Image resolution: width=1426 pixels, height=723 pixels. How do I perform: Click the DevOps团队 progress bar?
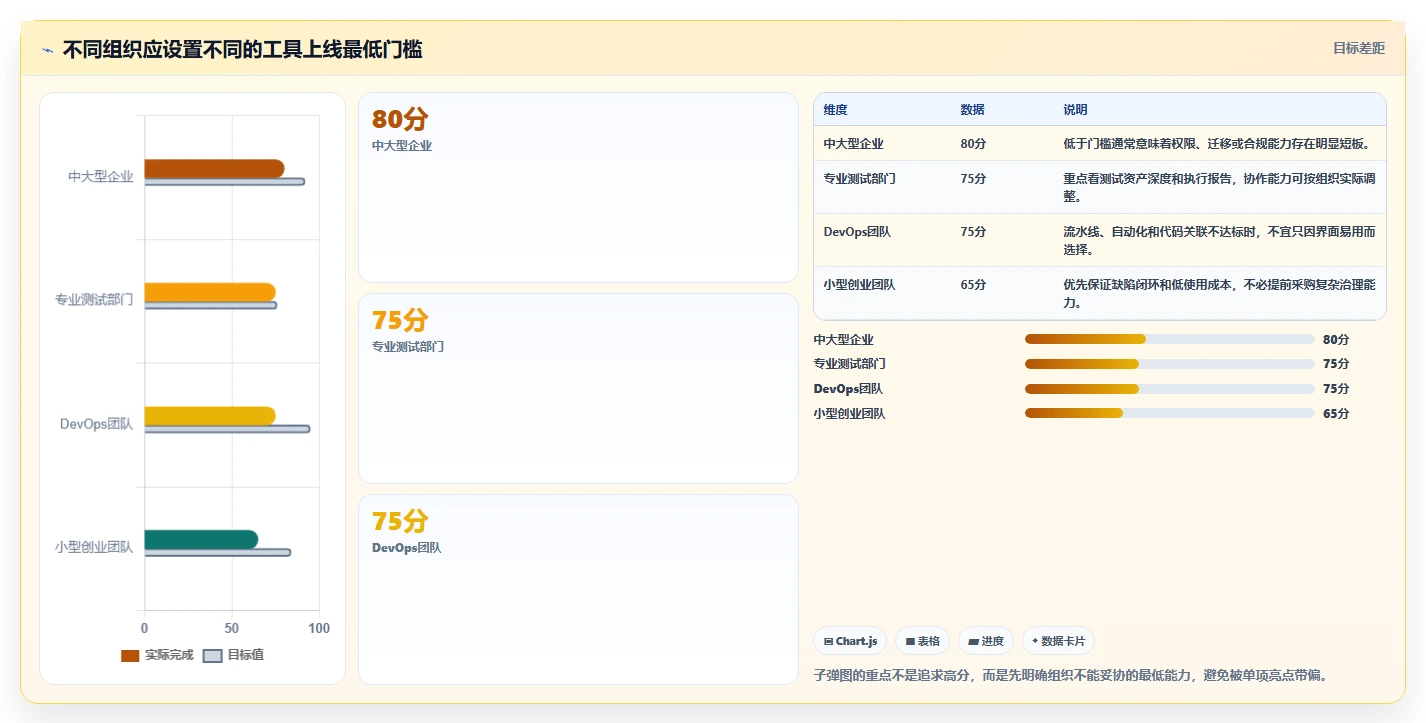click(1169, 388)
